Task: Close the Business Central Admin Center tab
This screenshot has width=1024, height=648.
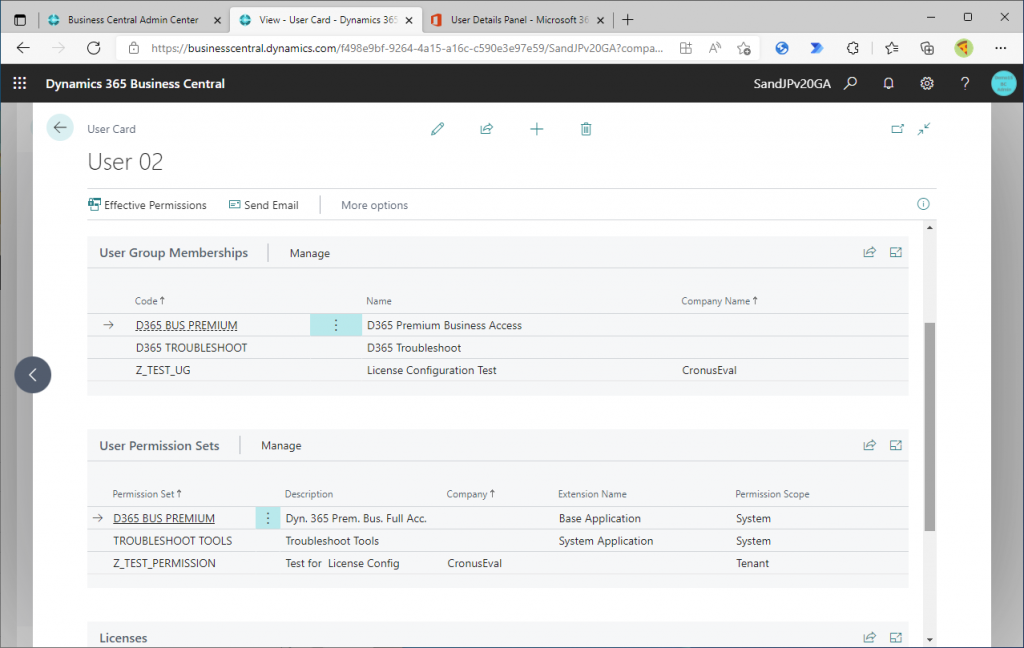Action: [217, 20]
